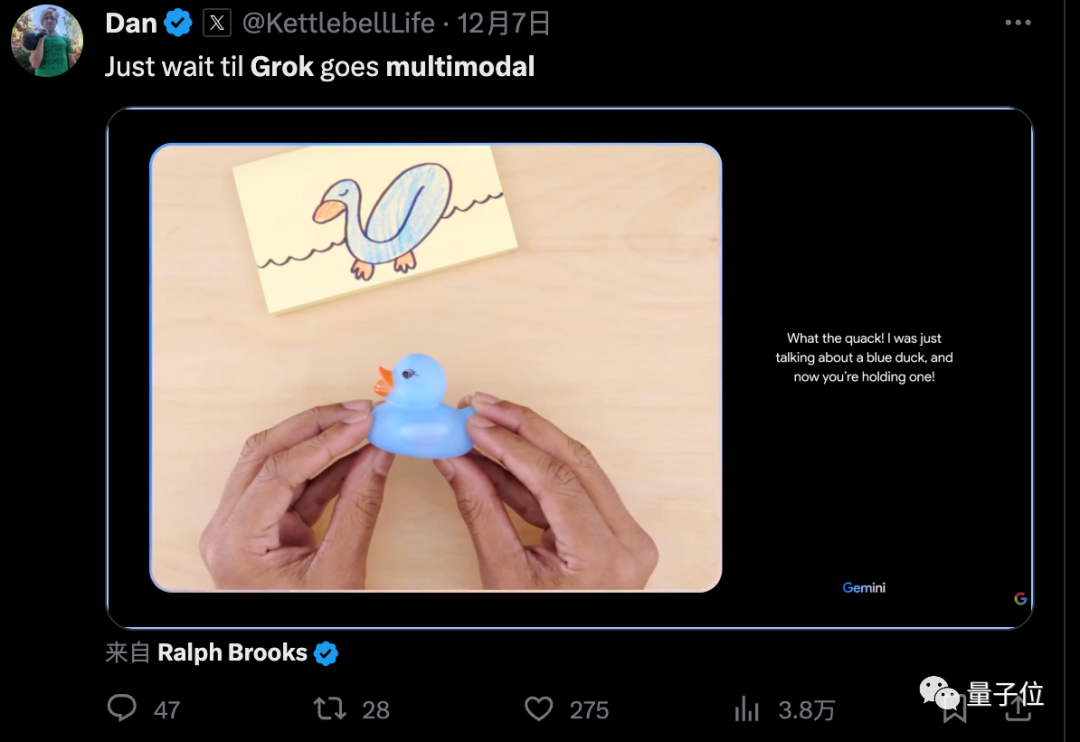This screenshot has height=742, width=1080.
Task: Click the Google G logo in video
Action: 1020,598
